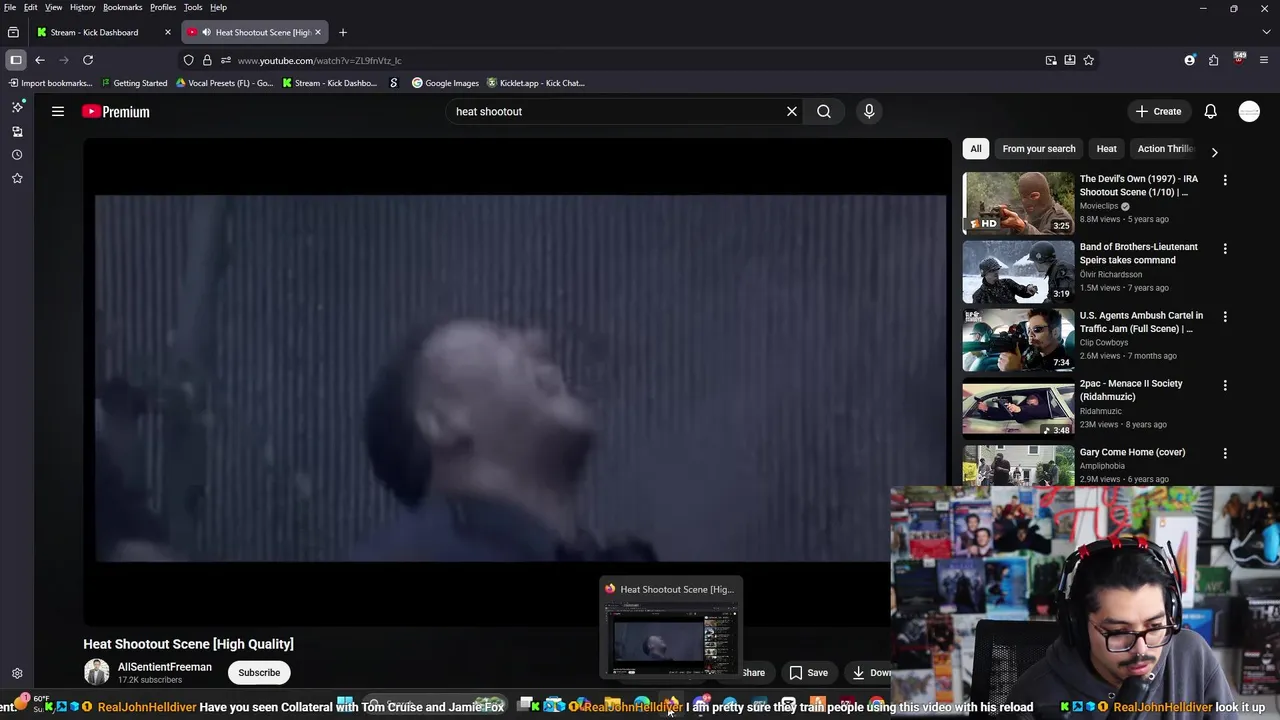Select the Heat Shootout Scene tab

point(256,32)
